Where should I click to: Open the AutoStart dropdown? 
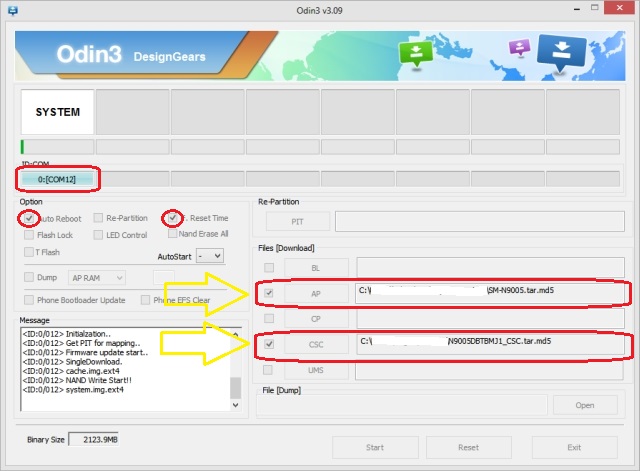pos(209,257)
